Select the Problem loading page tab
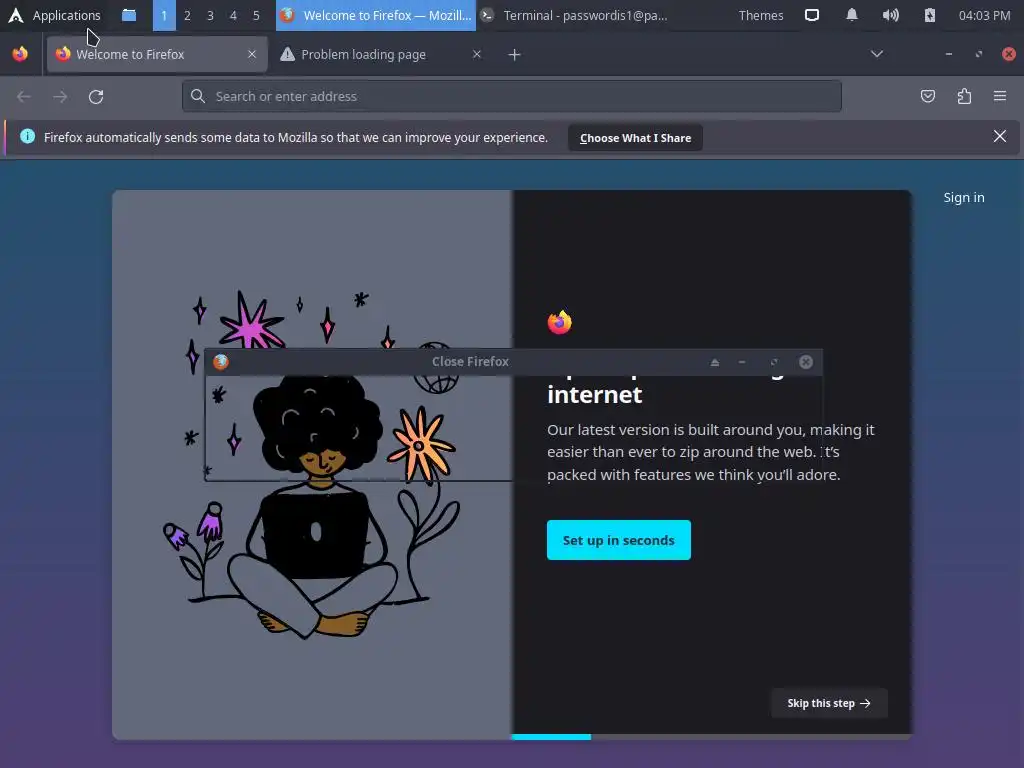 (379, 54)
